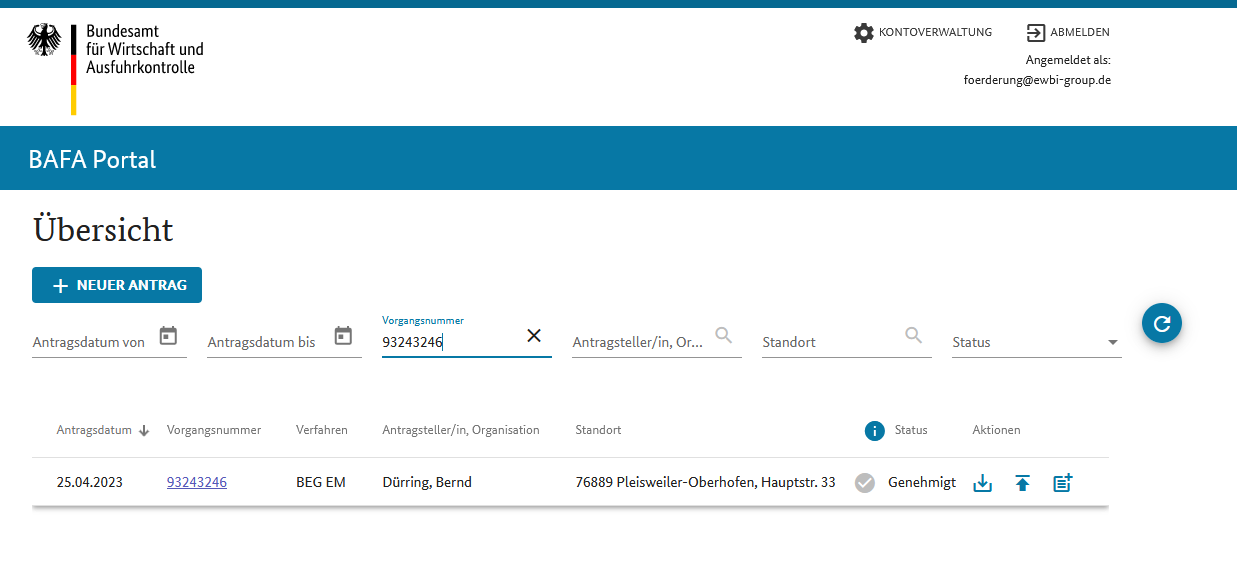This screenshot has height=581, width=1237.
Task: Click the upload arrow icon in Aktionen
Action: click(x=1022, y=483)
